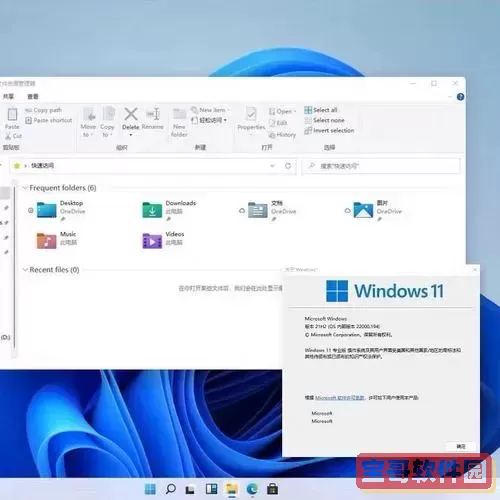500x500 pixels.
Task: Open Microsoft Store from the taskbar
Action: point(273,489)
